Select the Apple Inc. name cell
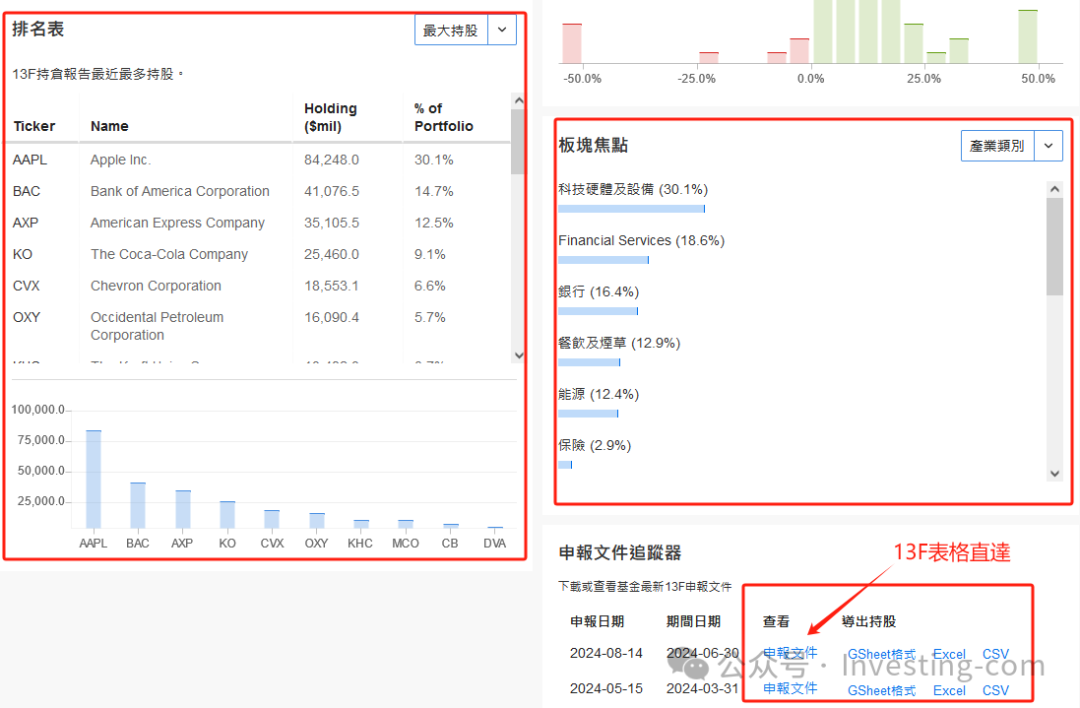The image size is (1080, 708). point(121,160)
